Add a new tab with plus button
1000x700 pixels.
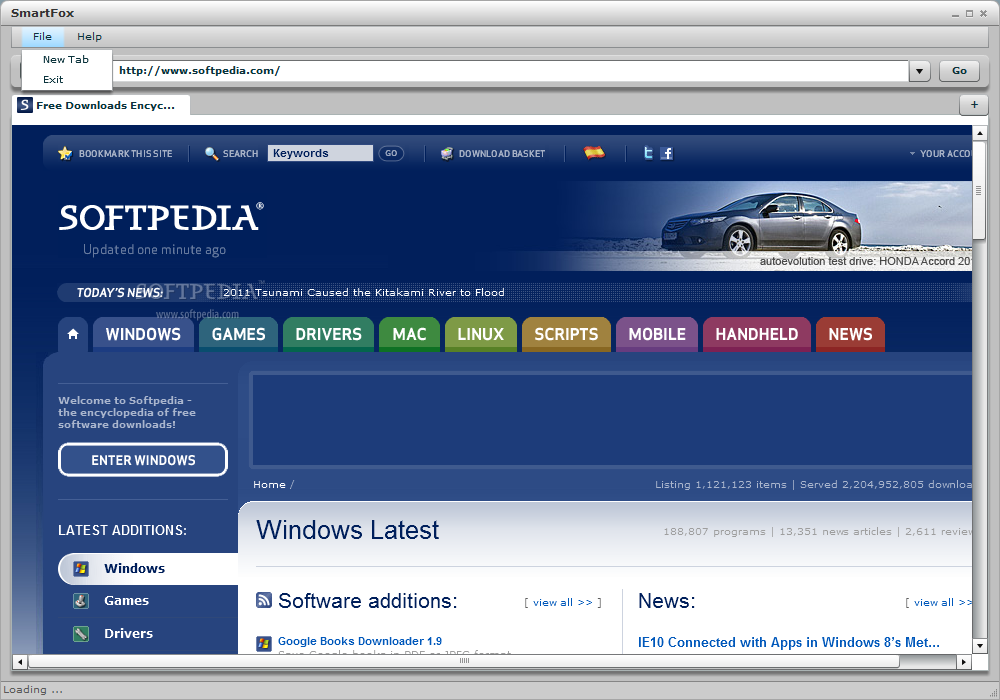click(x=974, y=105)
